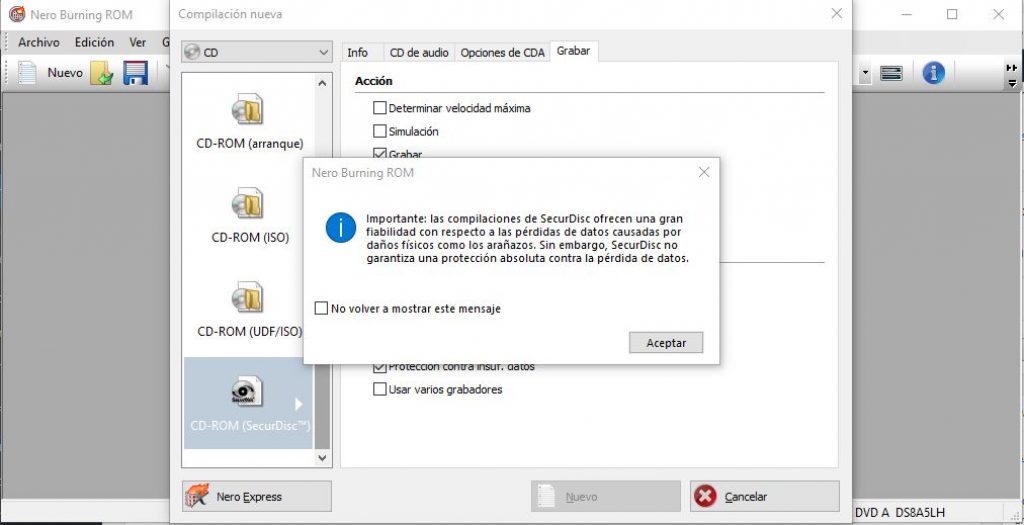
Task: Select the CD-ROM (arranque) compilation icon
Action: (x=248, y=109)
